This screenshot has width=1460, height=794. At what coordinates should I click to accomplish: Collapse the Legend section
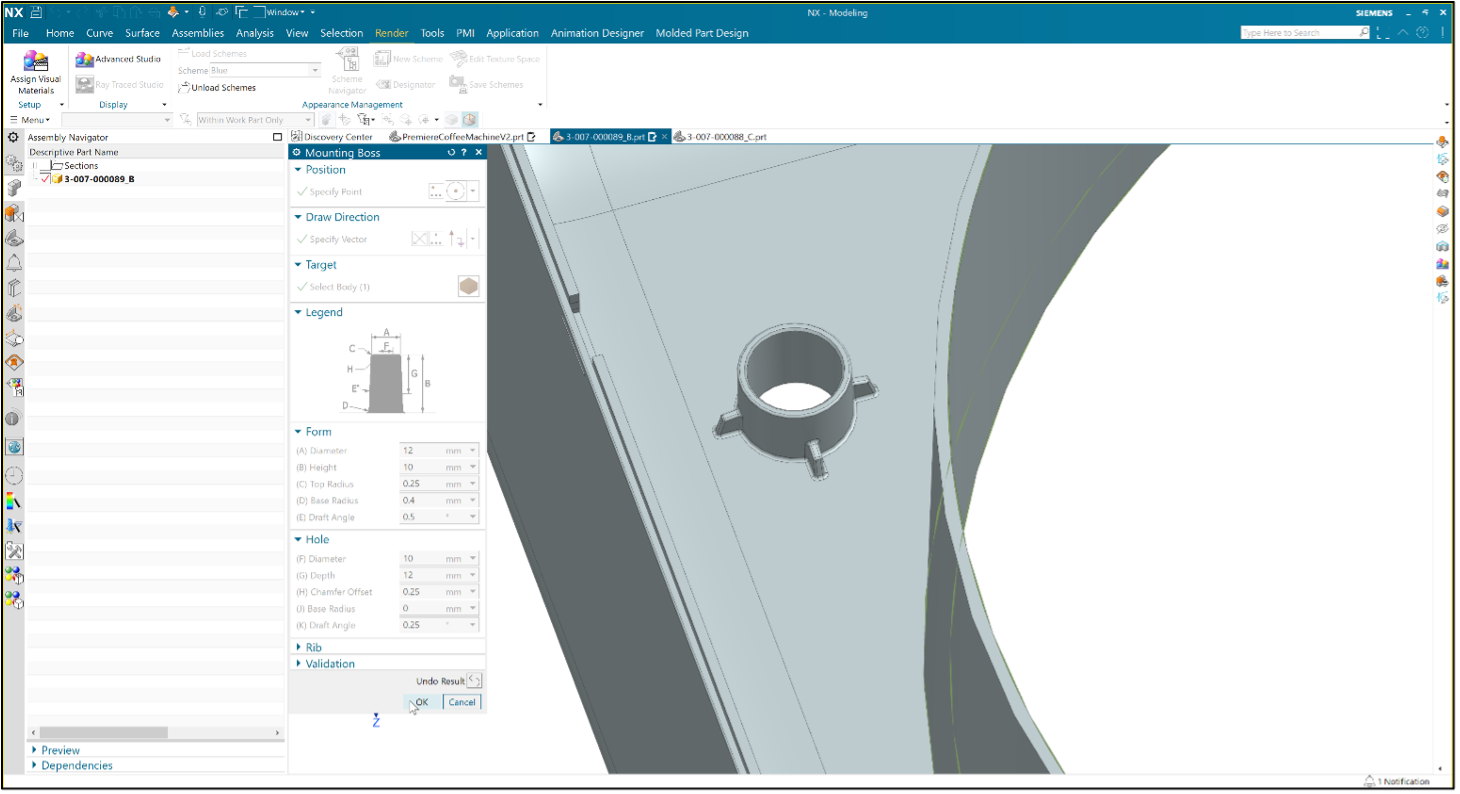point(298,312)
